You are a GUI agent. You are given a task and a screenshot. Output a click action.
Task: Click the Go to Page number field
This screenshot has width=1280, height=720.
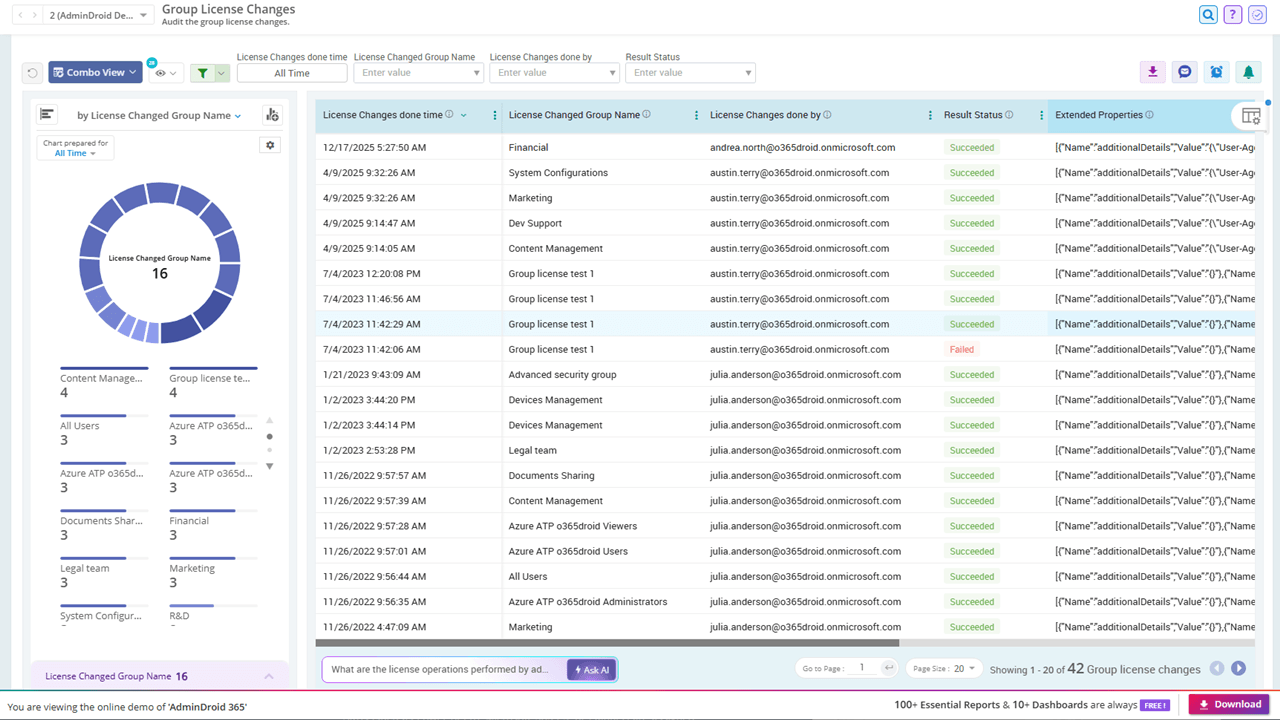(861, 668)
